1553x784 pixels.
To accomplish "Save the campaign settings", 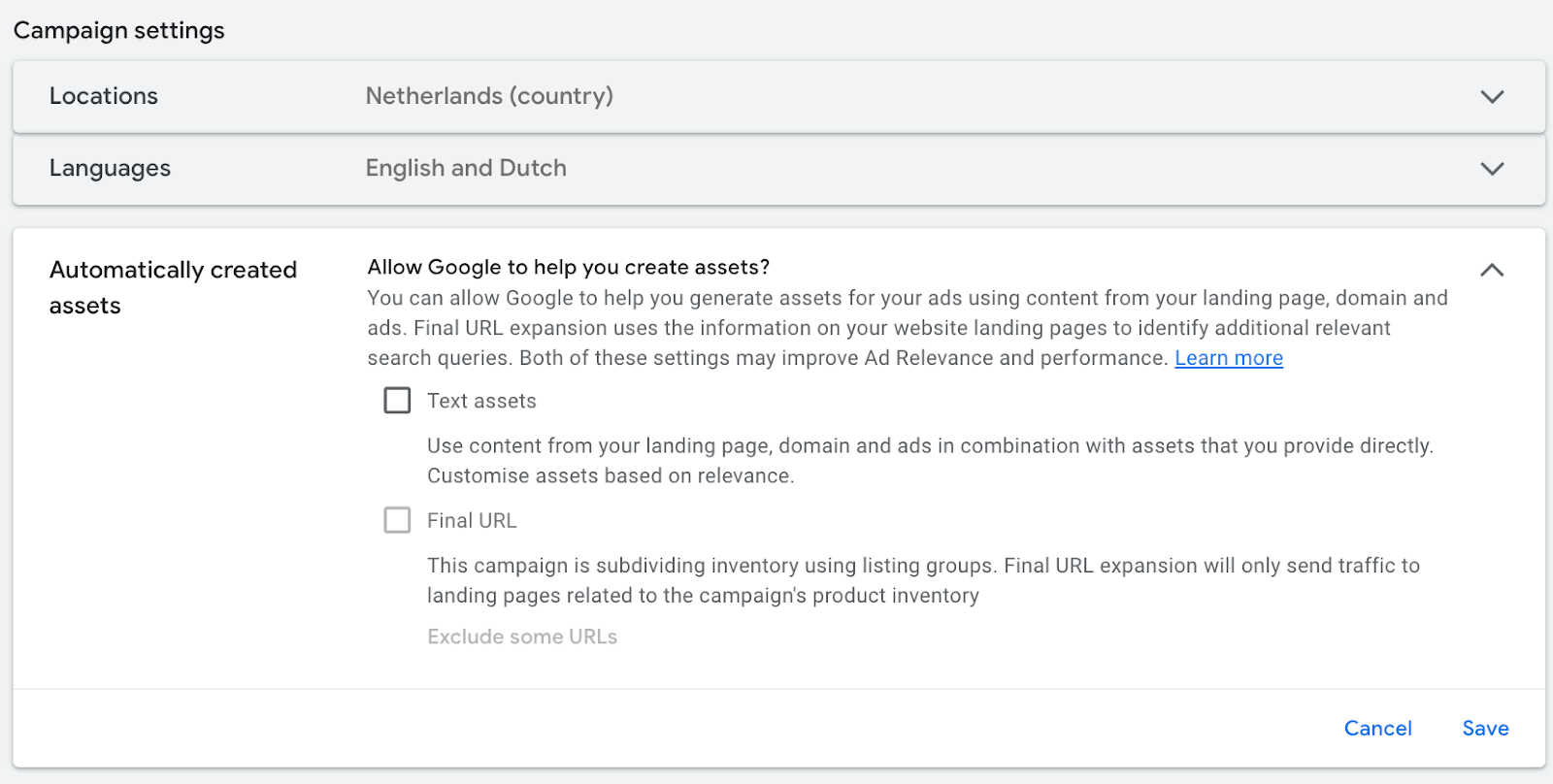I will click(x=1485, y=728).
